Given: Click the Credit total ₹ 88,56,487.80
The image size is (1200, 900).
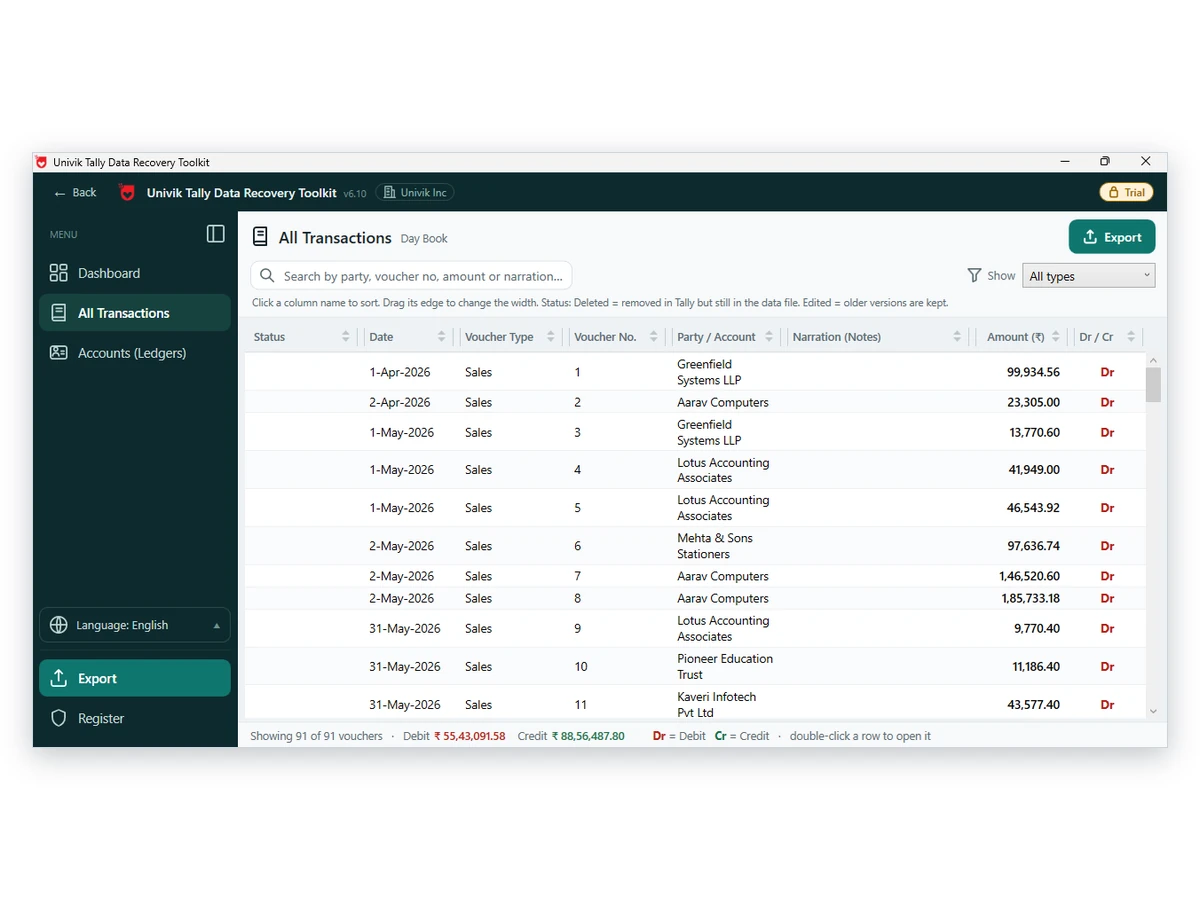Looking at the screenshot, I should coord(588,736).
